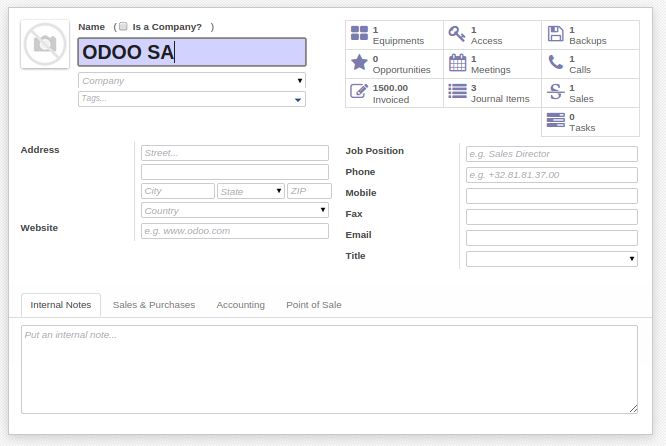
Task: Open the Journal Items list icon
Action: point(457,92)
